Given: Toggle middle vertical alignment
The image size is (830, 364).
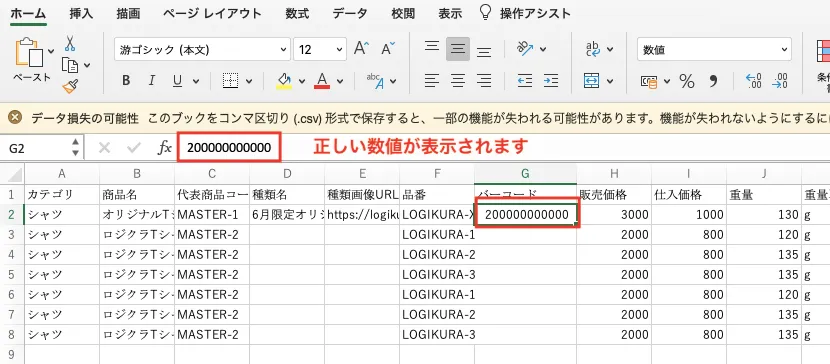Looking at the screenshot, I should coord(458,49).
